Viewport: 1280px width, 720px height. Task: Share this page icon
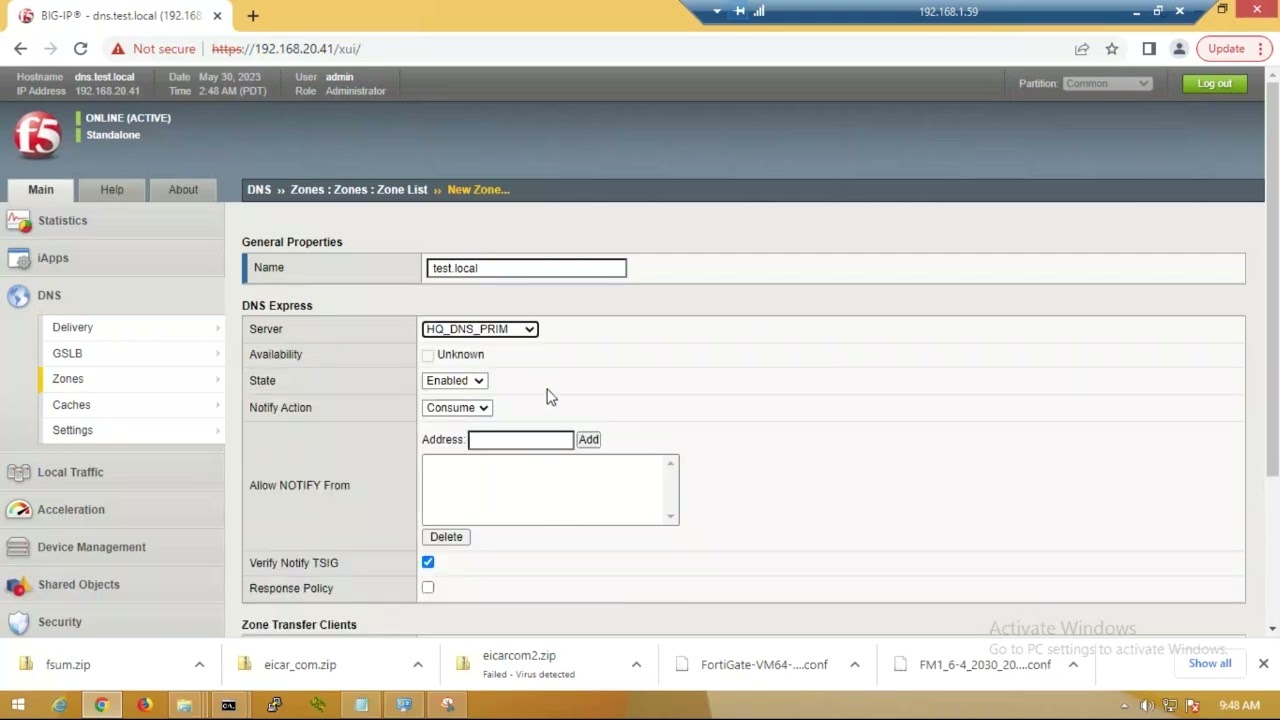click(x=1081, y=48)
